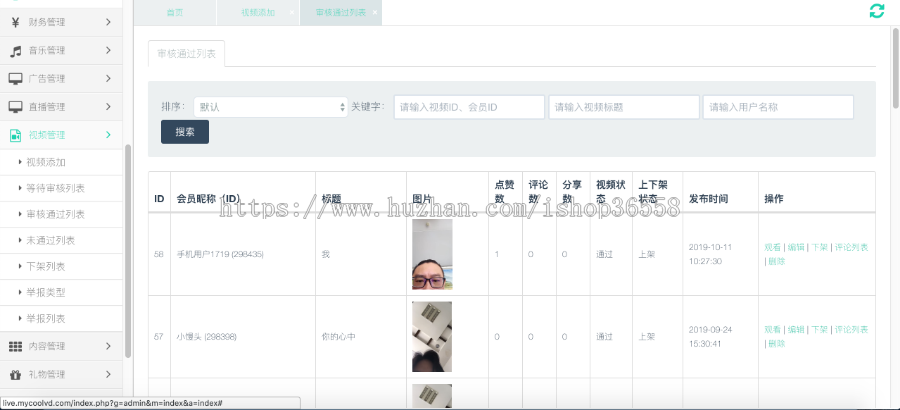Expand the 直播管理 chevron arrow
This screenshot has width=900, height=410.
108,107
